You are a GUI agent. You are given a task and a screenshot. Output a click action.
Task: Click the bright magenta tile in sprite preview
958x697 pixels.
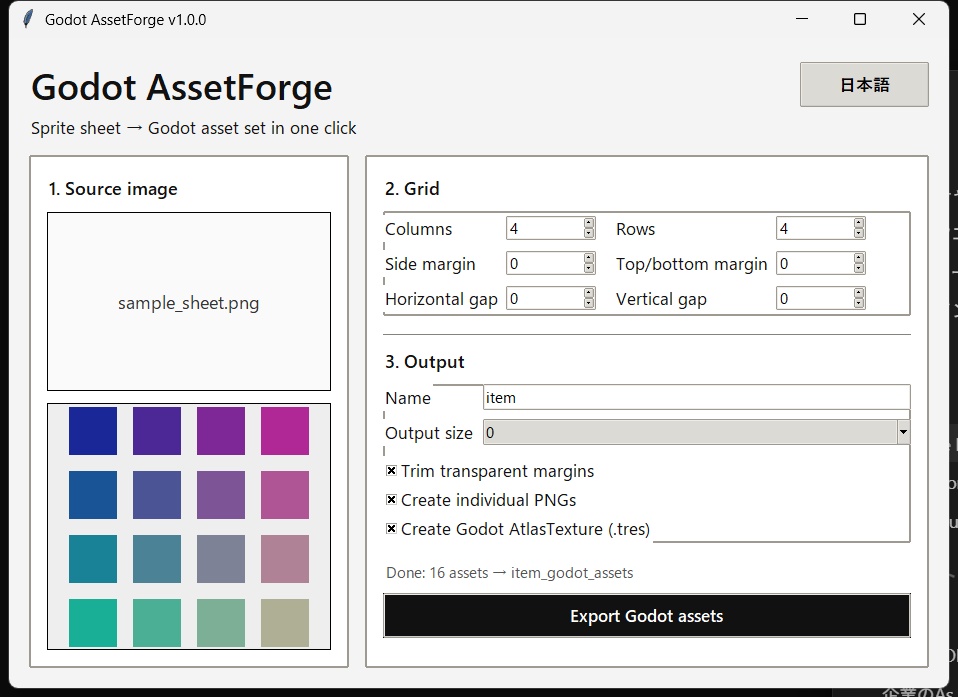tap(285, 431)
